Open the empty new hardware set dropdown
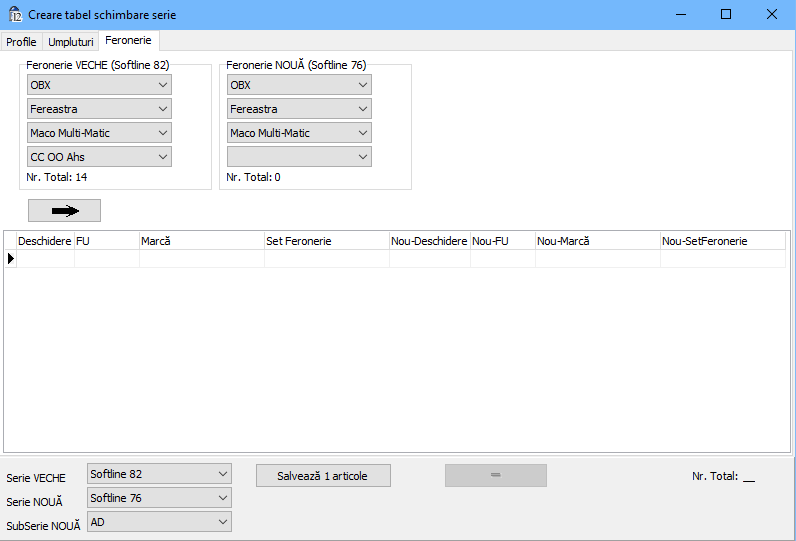796x541 pixels. 299,157
